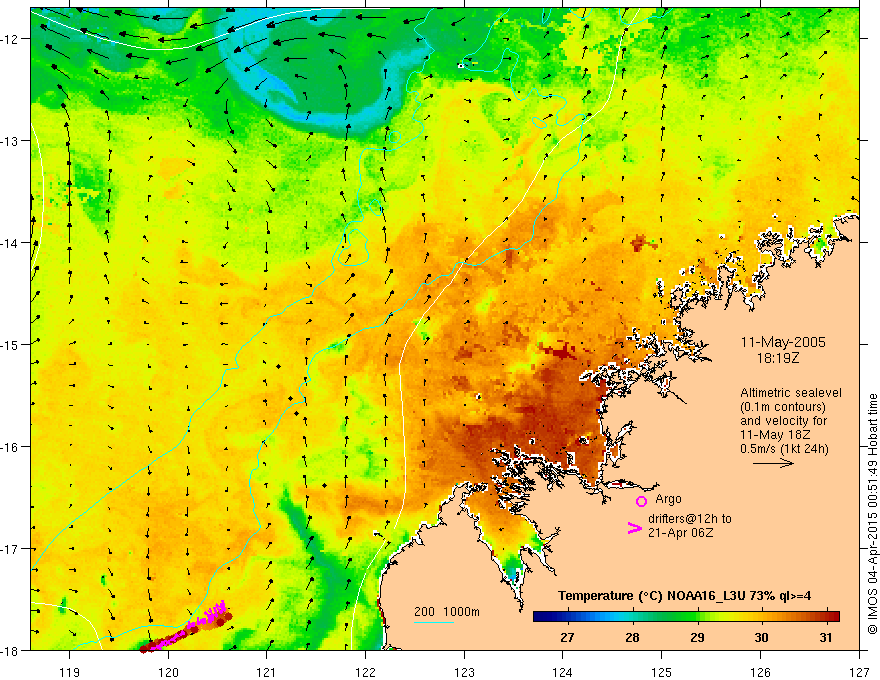Click the '124' longitude axis label
The image size is (880, 680).
tap(563, 672)
